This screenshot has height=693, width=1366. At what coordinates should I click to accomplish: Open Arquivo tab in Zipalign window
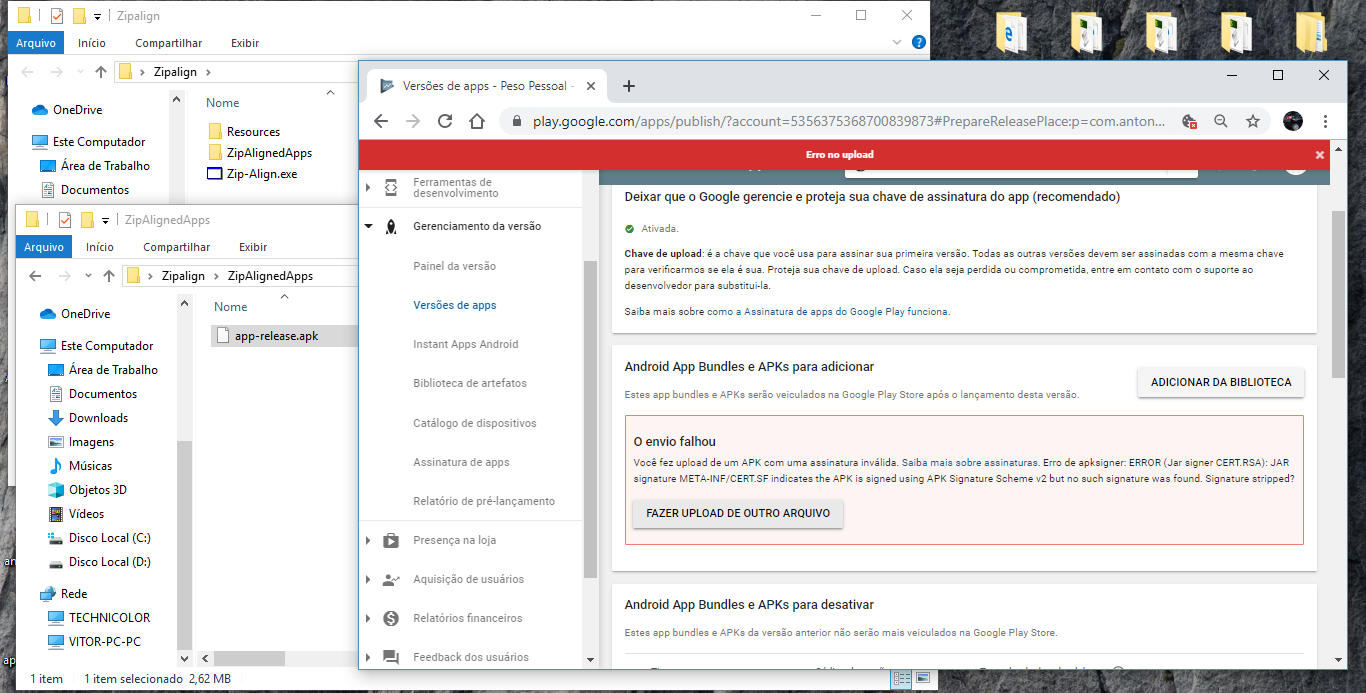pyautogui.click(x=36, y=43)
